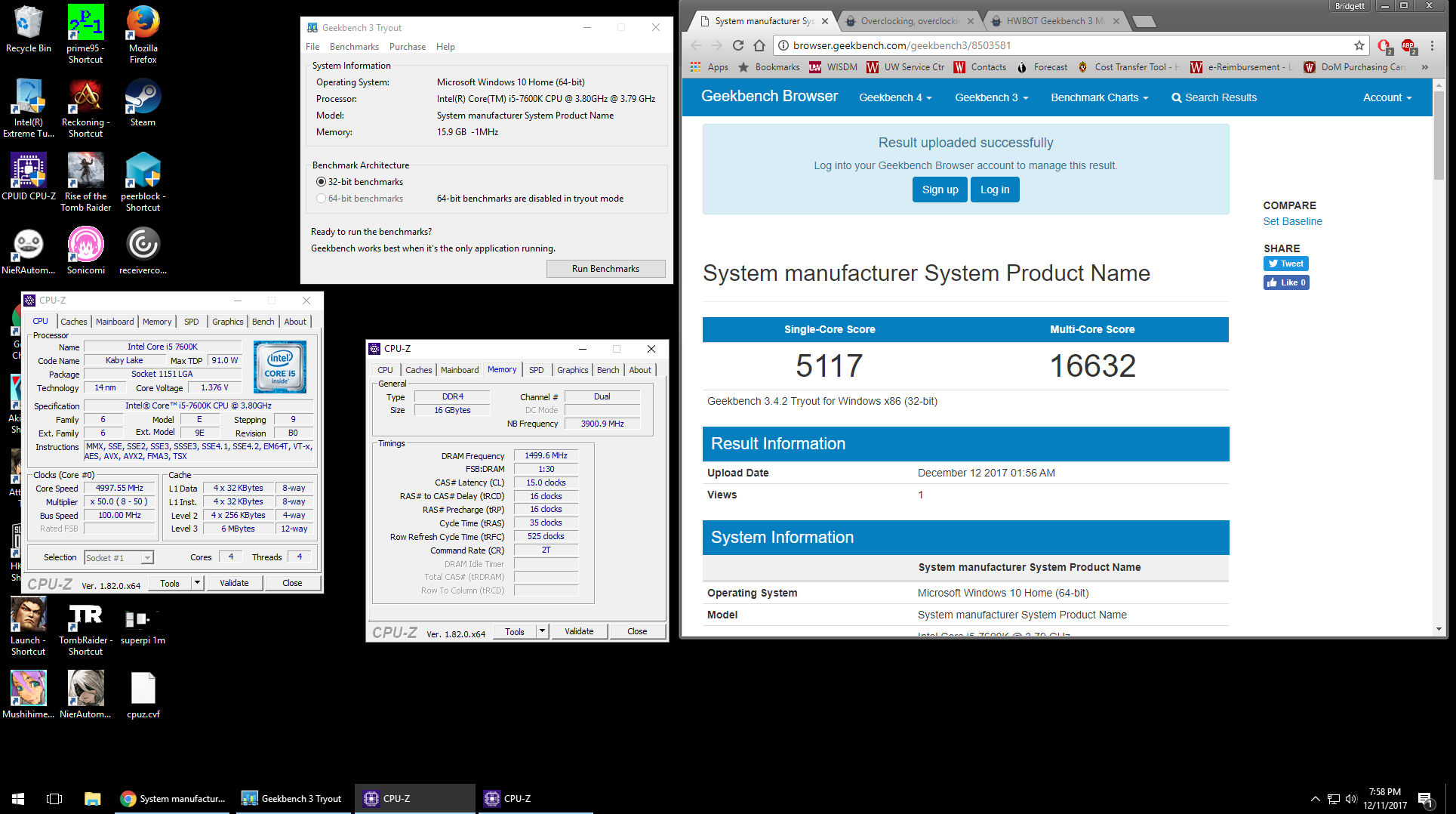
Task: Click the Chrome reload page icon
Action: [737, 45]
